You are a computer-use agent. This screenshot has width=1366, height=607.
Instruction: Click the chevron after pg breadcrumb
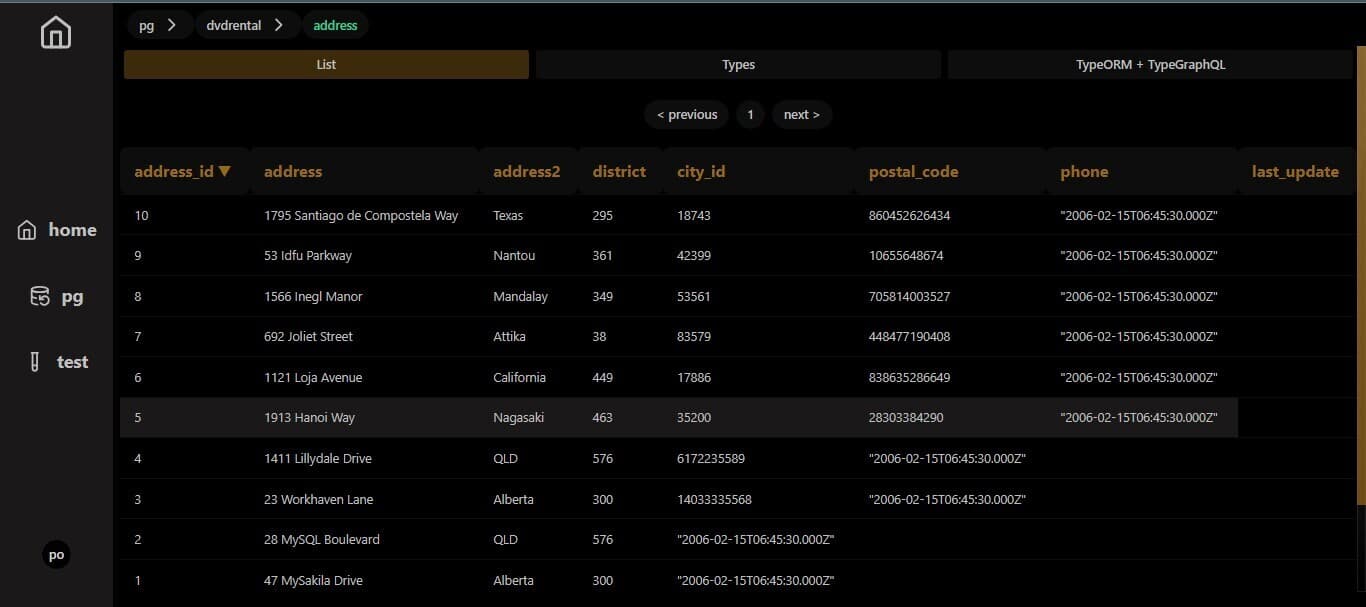(x=172, y=25)
